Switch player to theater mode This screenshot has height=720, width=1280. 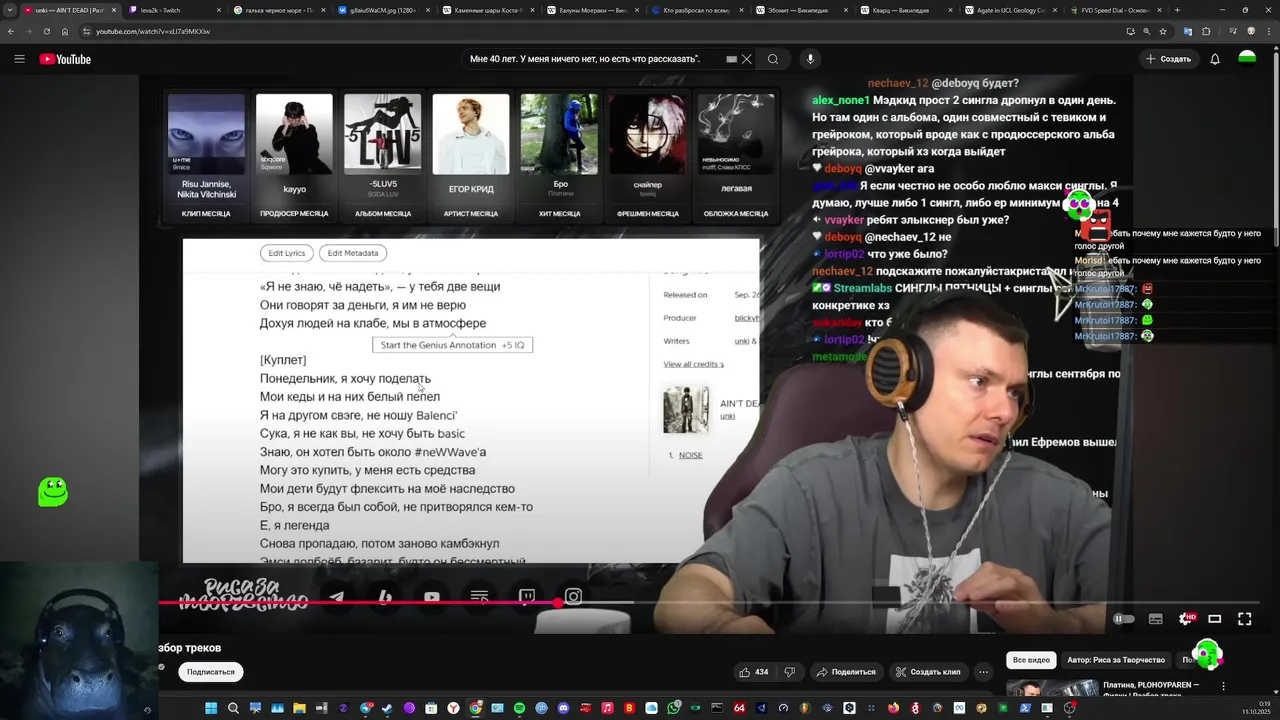(x=1215, y=619)
